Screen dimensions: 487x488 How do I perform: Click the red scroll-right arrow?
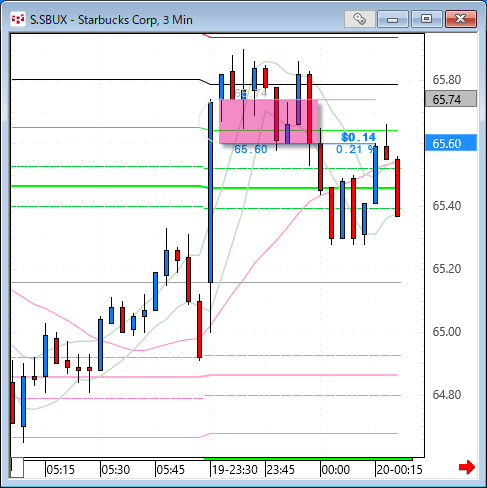tap(467, 467)
